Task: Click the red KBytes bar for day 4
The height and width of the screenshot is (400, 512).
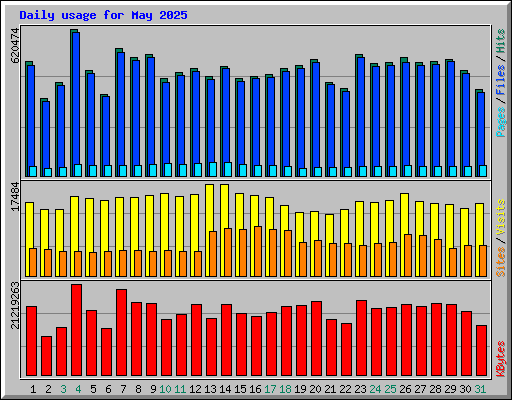Action: (76, 330)
